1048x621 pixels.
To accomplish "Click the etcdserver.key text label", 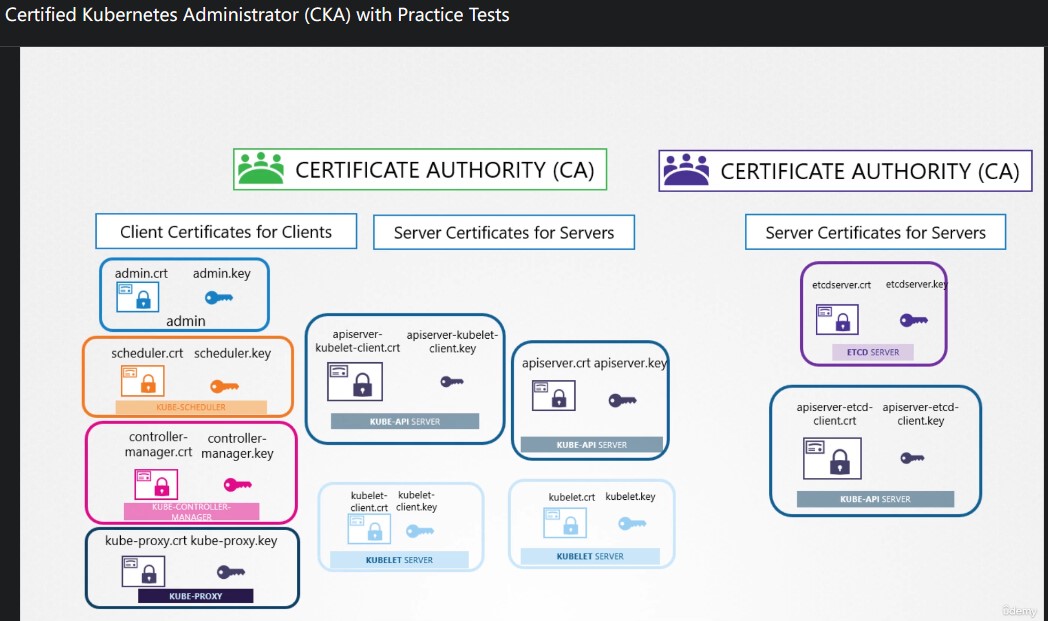I will tap(916, 284).
